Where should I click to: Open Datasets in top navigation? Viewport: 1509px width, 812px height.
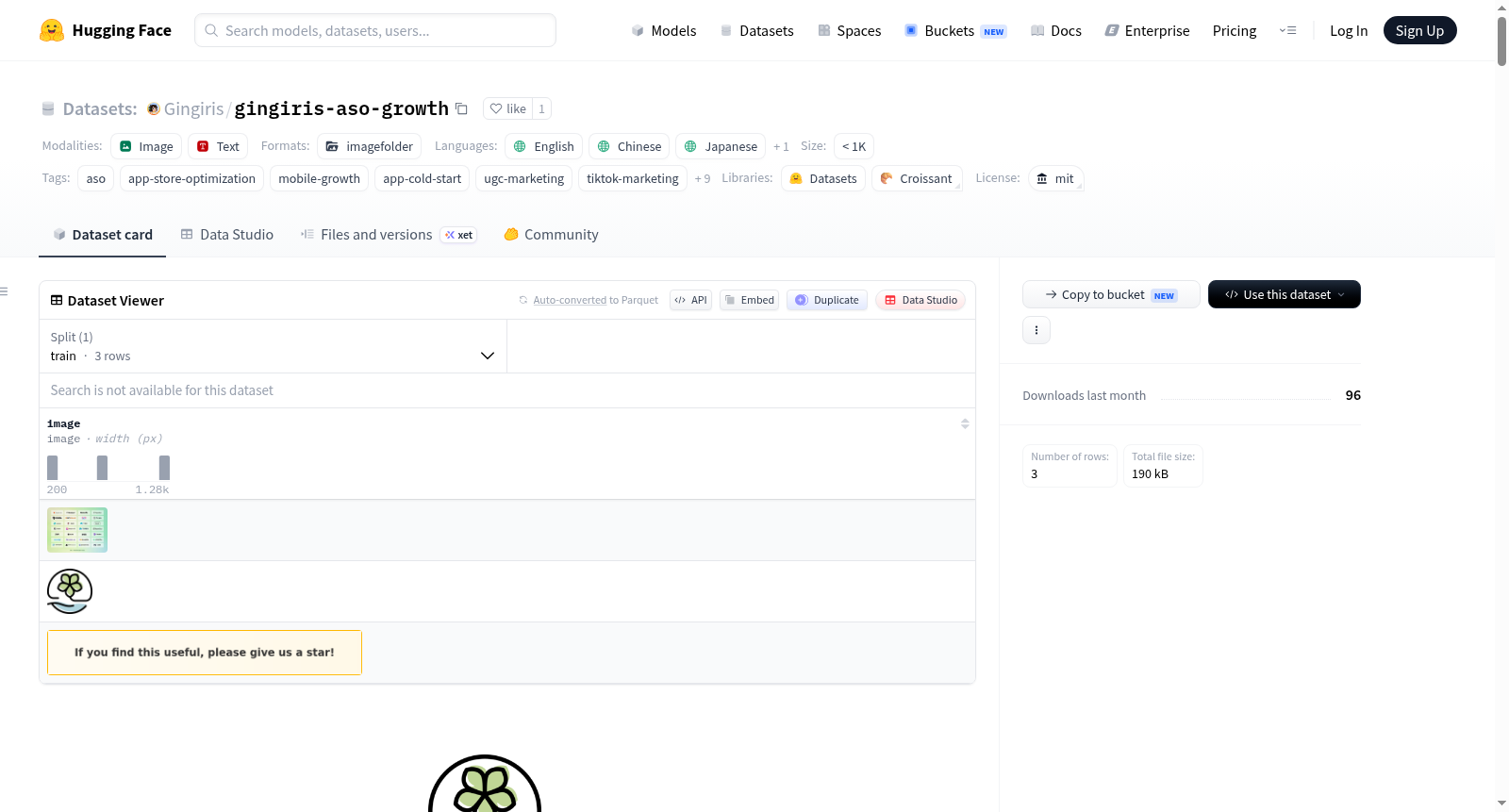click(756, 30)
